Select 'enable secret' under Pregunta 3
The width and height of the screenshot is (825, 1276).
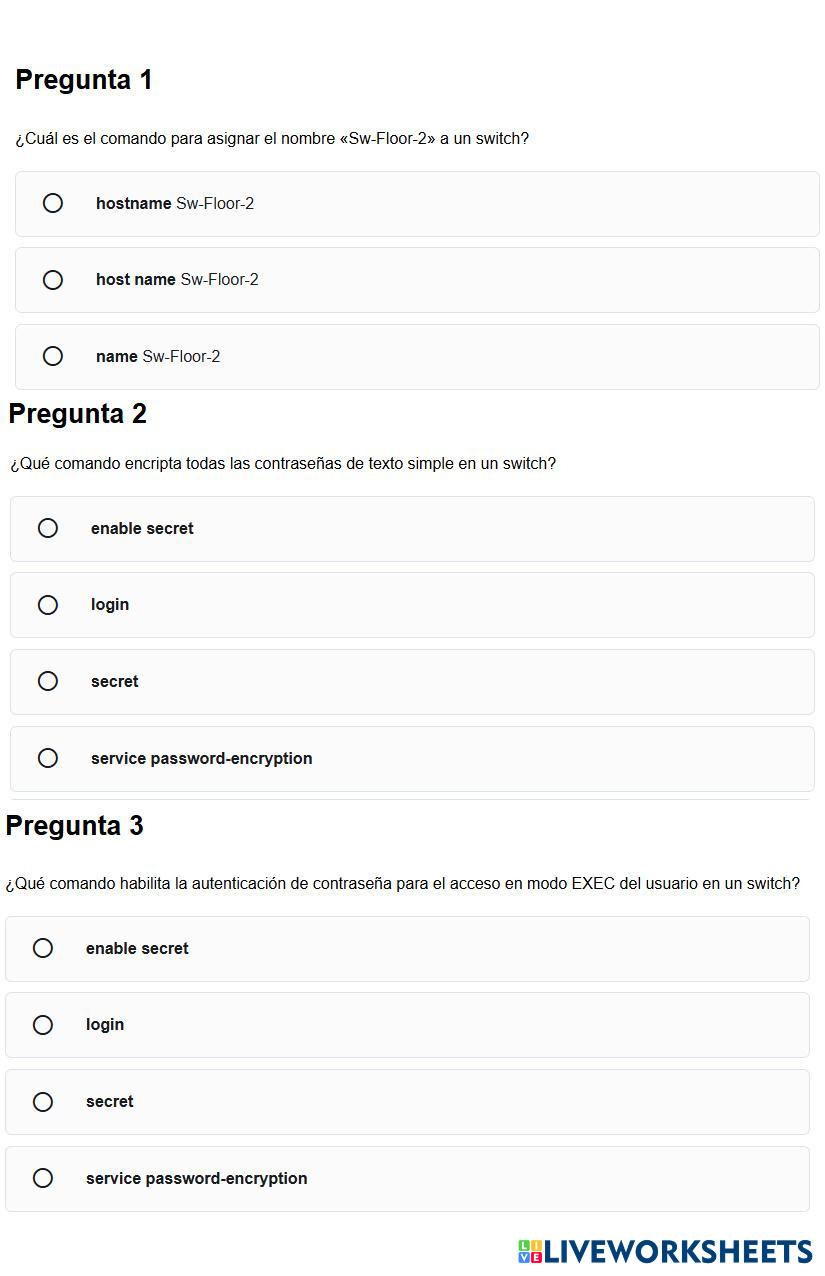(43, 948)
